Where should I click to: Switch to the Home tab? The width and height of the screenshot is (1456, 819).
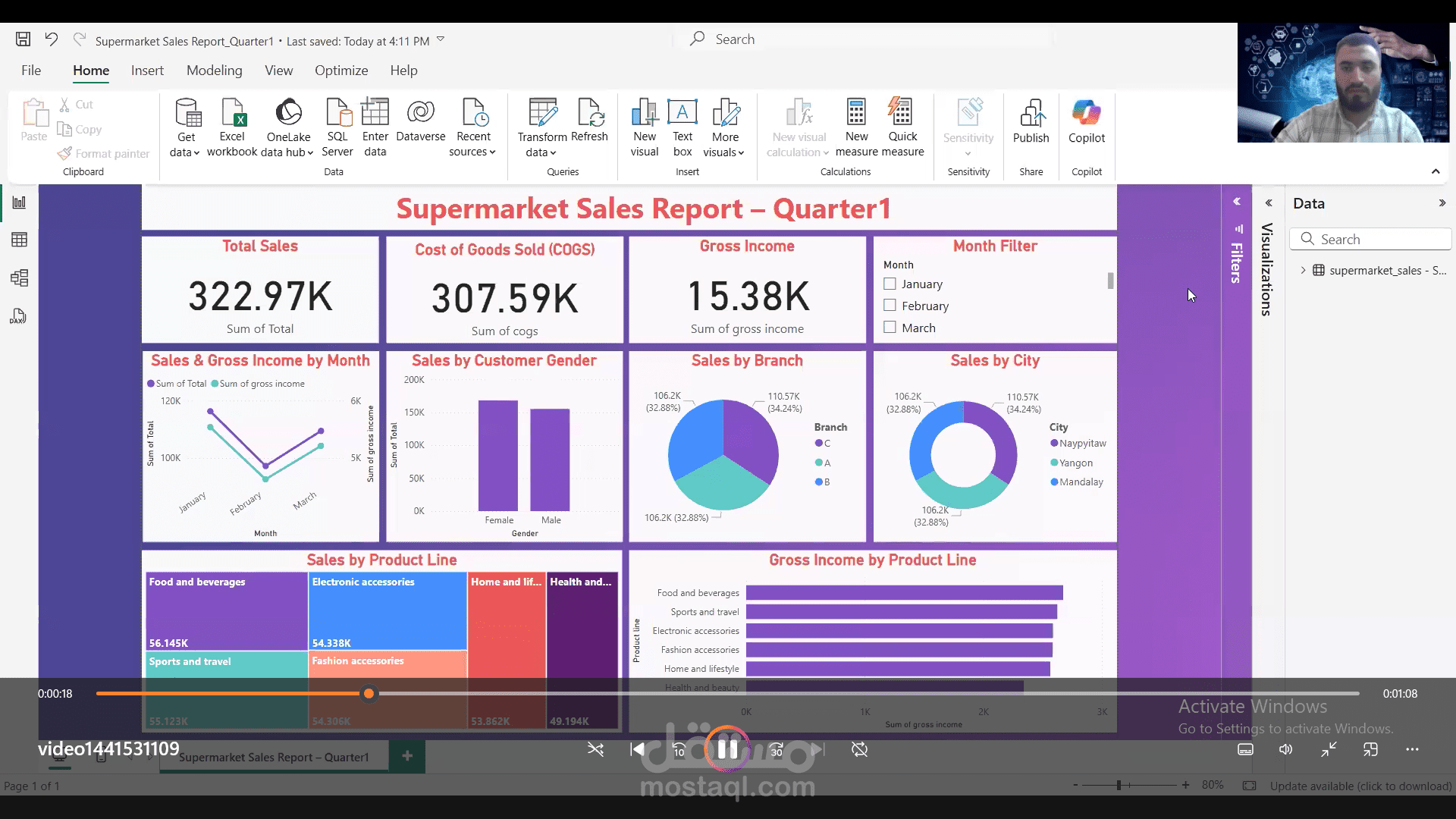tap(91, 71)
